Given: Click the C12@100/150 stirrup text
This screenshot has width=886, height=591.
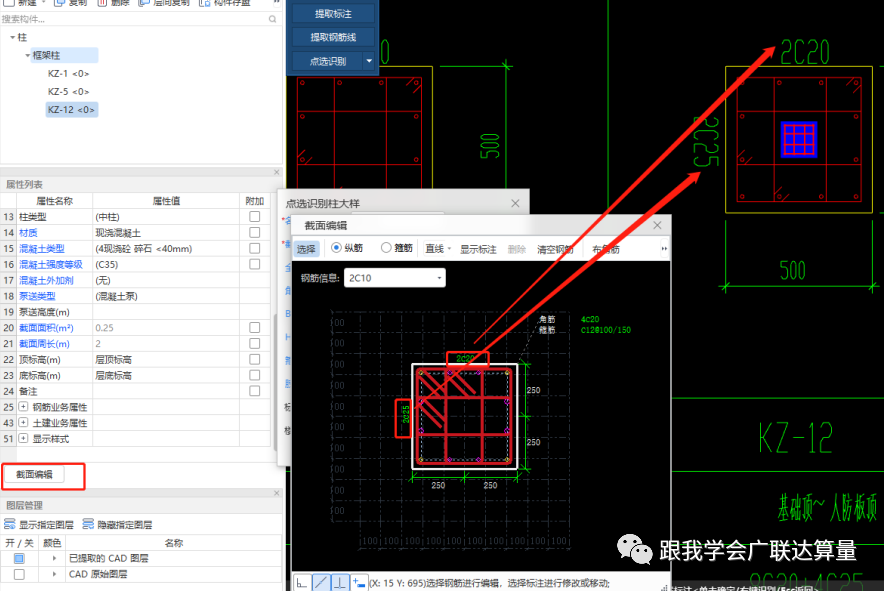Looking at the screenshot, I should (606, 330).
